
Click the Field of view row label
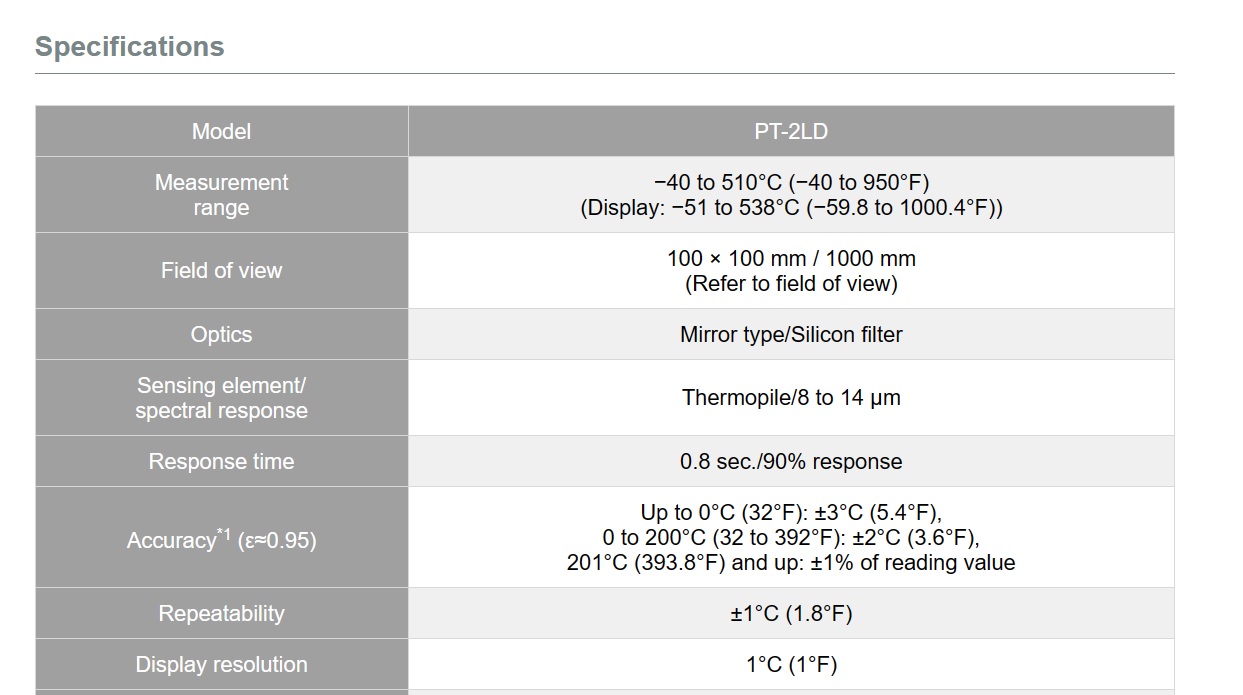(221, 270)
